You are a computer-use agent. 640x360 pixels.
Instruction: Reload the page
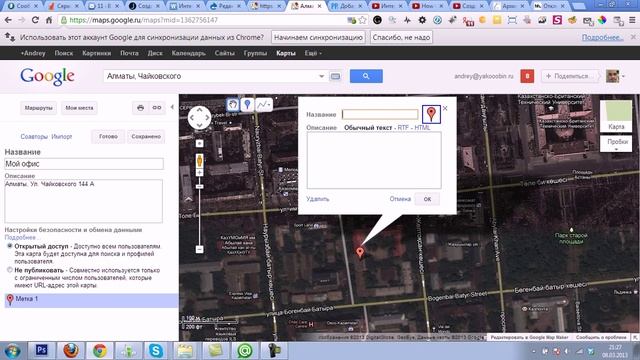35,20
